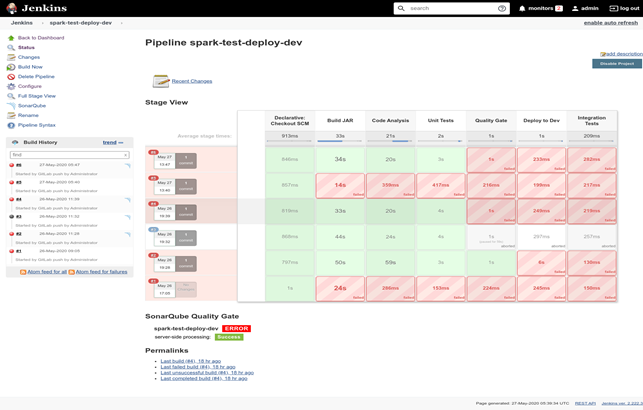This screenshot has width=643, height=410.
Task: Focus the header search box
Action: (451, 8)
